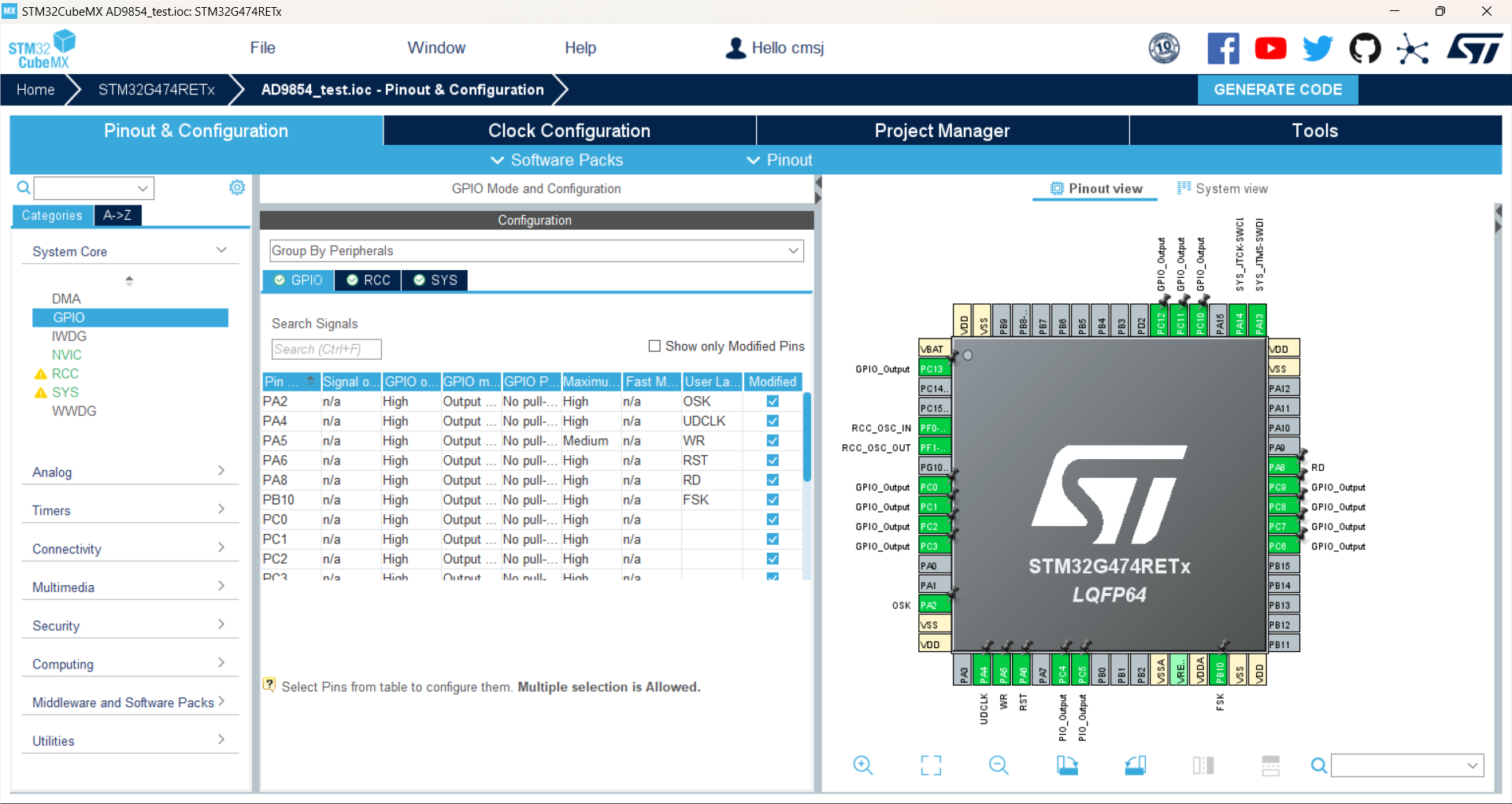The width and height of the screenshot is (1512, 804).
Task: Click the flip horizontal view icon
Action: [x=1203, y=765]
